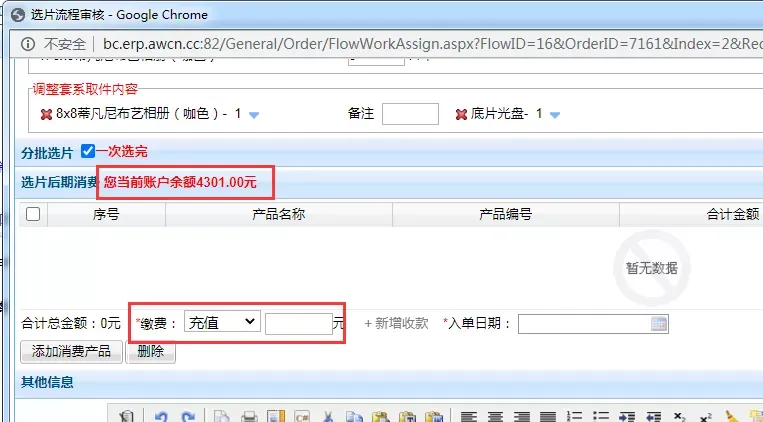Click the align left icon in editor
Viewport: 763px width, 422px height.
[467, 416]
